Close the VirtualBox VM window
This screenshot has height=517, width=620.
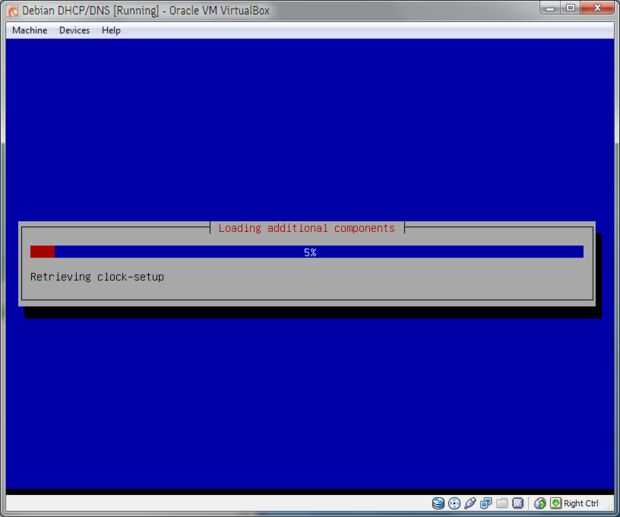coord(597,8)
